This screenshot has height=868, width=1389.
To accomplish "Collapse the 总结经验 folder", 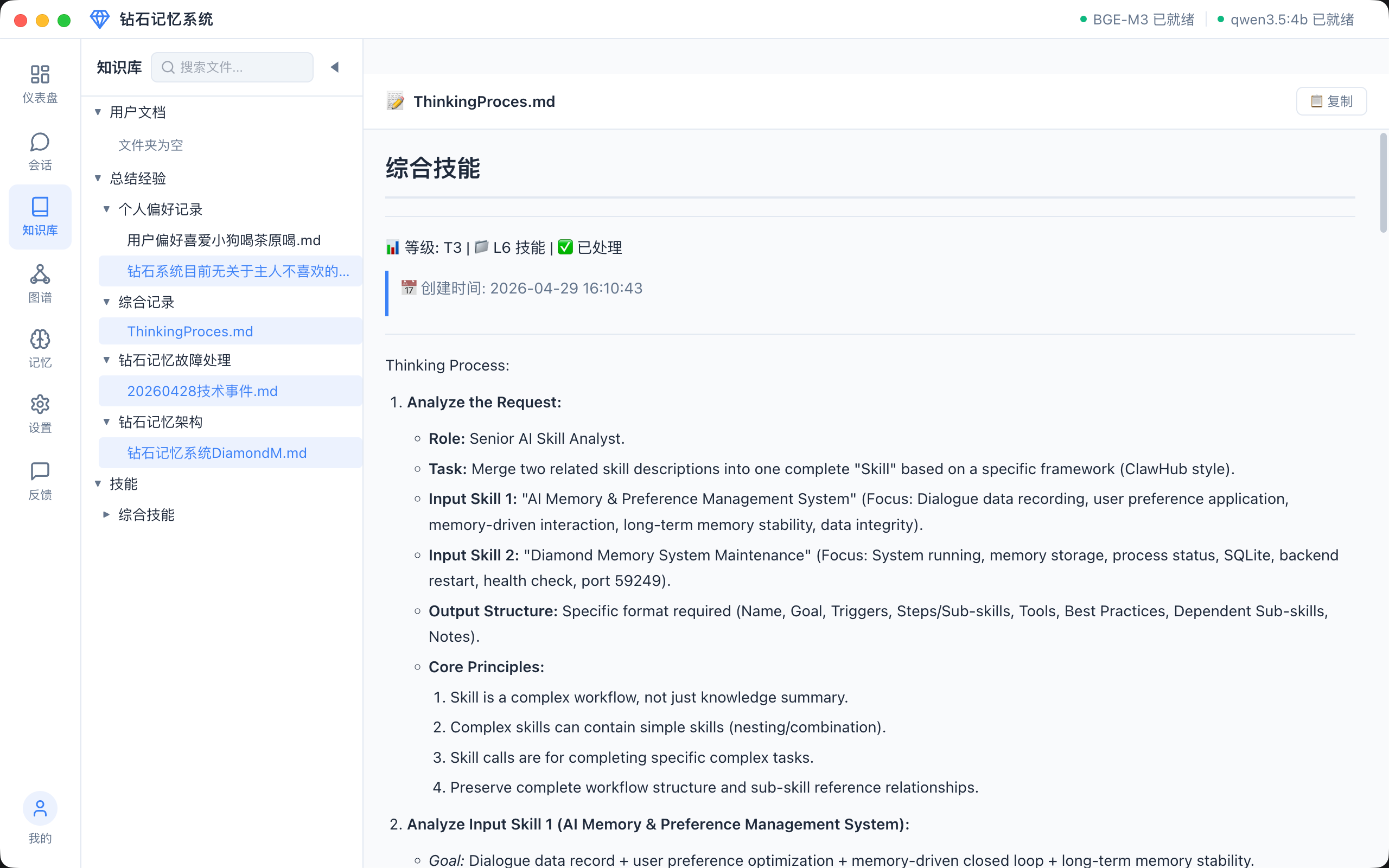I will 98,178.
